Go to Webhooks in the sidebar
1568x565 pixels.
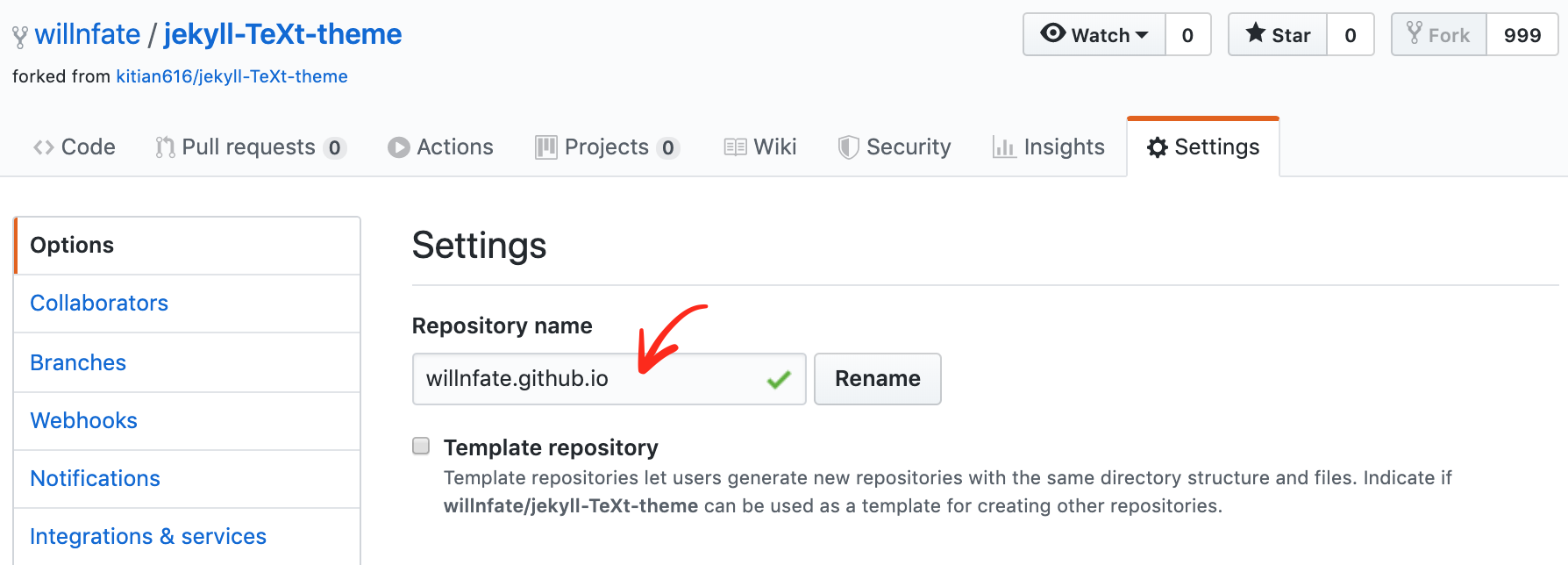tap(187, 421)
